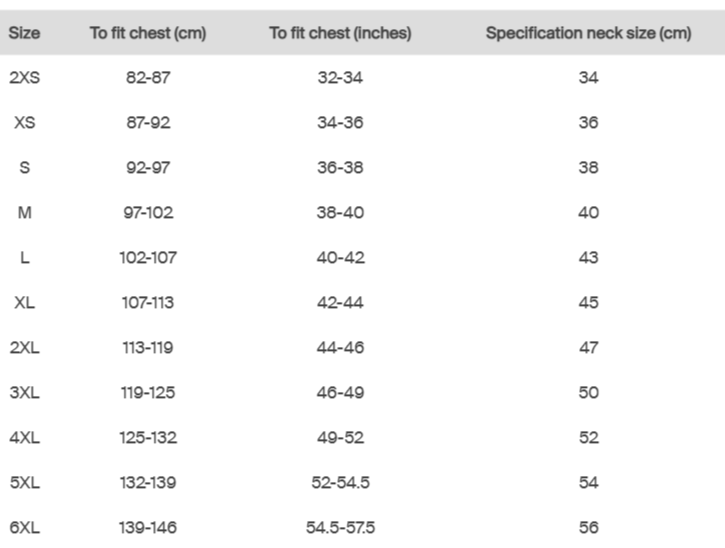Select the To fit chest (cm) header
This screenshot has height=548, width=725.
148,33
